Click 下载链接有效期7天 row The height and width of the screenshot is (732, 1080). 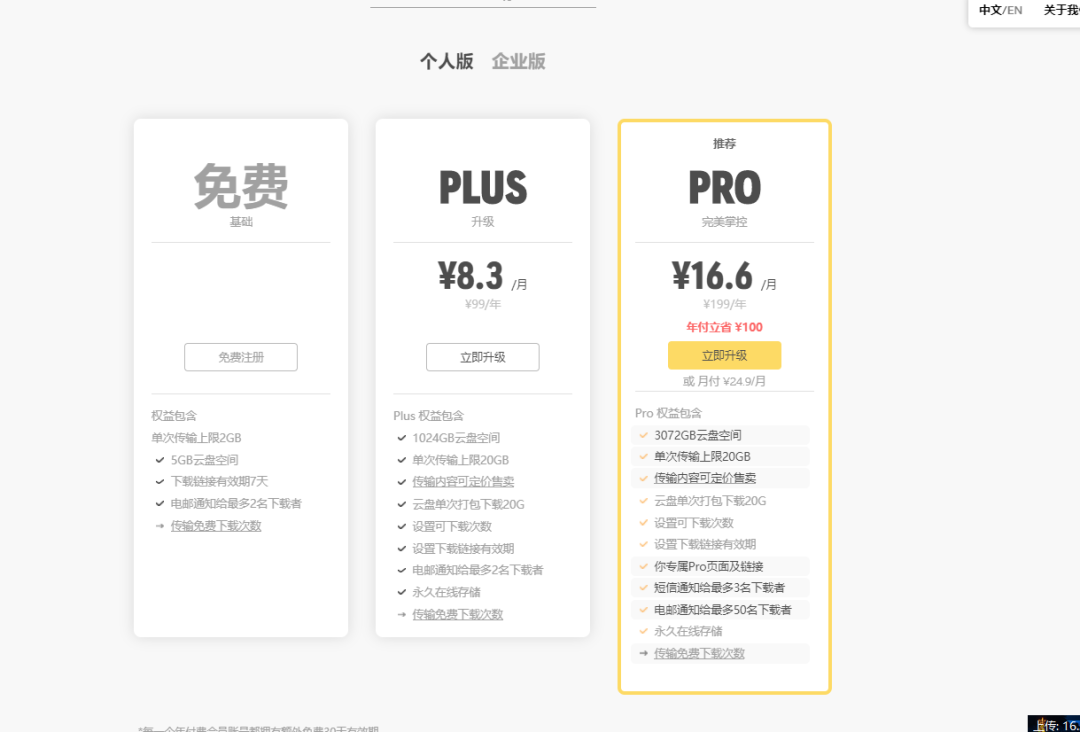[220, 482]
